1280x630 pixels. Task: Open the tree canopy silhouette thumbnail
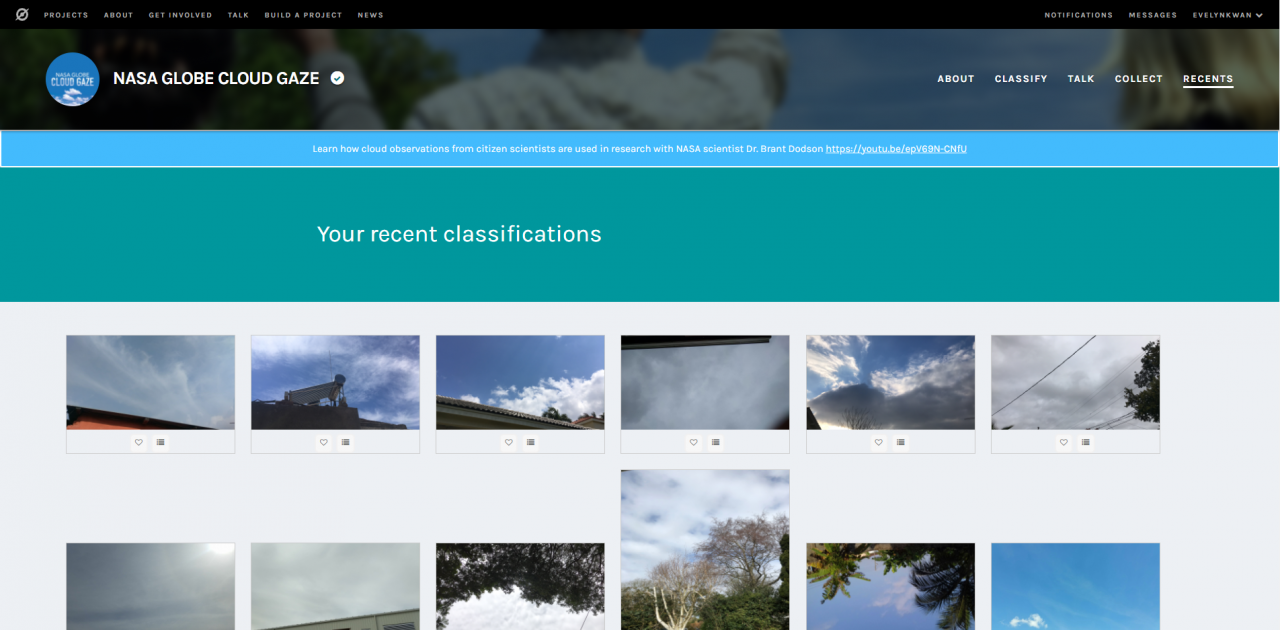[x=520, y=586]
